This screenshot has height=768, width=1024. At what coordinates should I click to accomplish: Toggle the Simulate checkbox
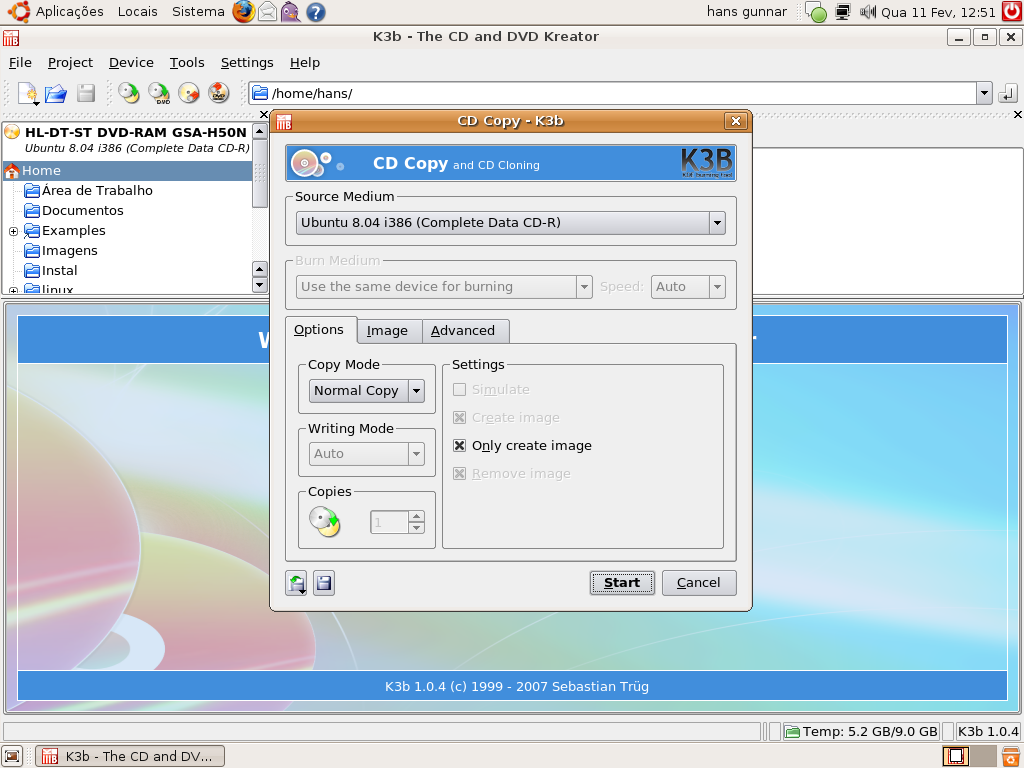(x=460, y=390)
